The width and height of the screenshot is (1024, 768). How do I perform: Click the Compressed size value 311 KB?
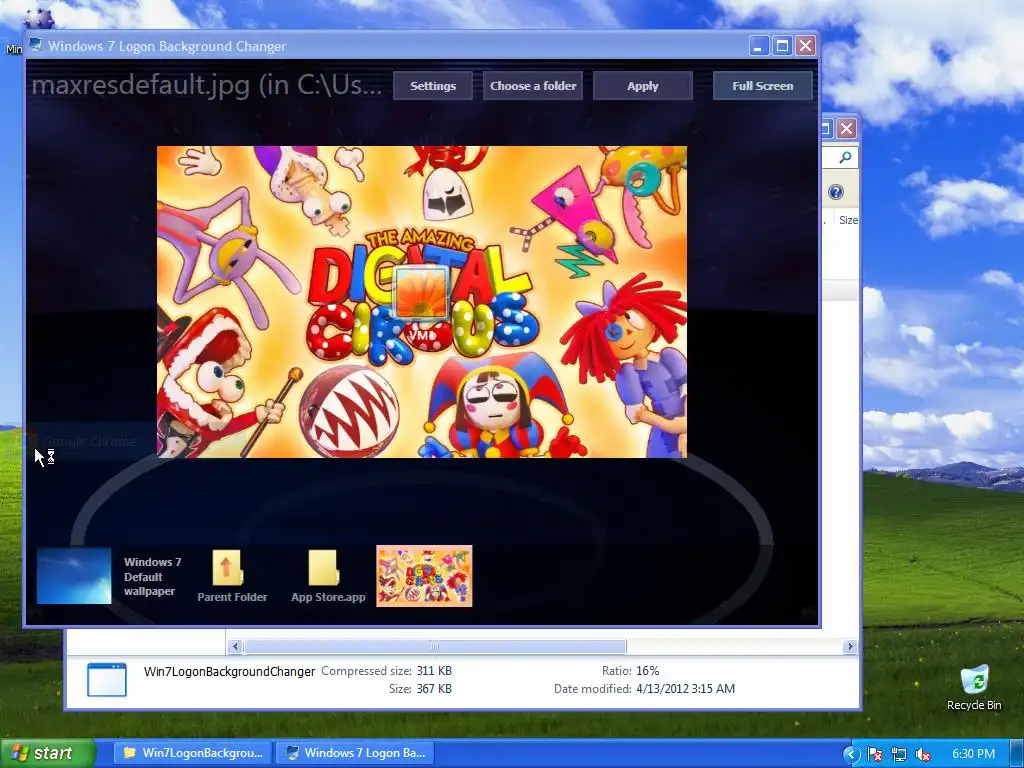tap(434, 671)
